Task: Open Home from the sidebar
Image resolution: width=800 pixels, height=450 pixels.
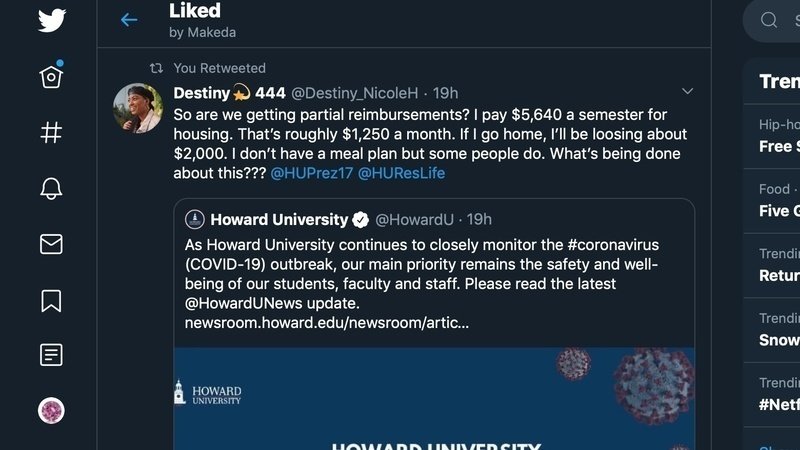Action: [x=52, y=77]
